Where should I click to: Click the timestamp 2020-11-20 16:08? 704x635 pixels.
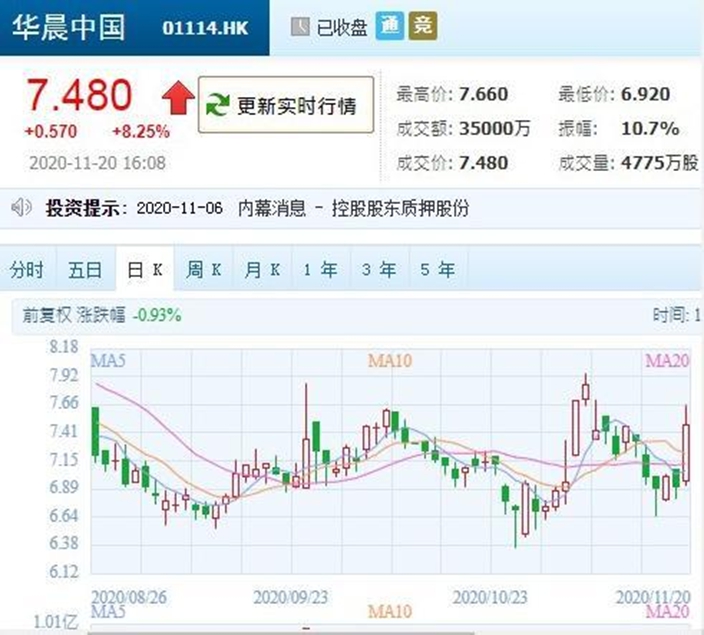click(97, 163)
